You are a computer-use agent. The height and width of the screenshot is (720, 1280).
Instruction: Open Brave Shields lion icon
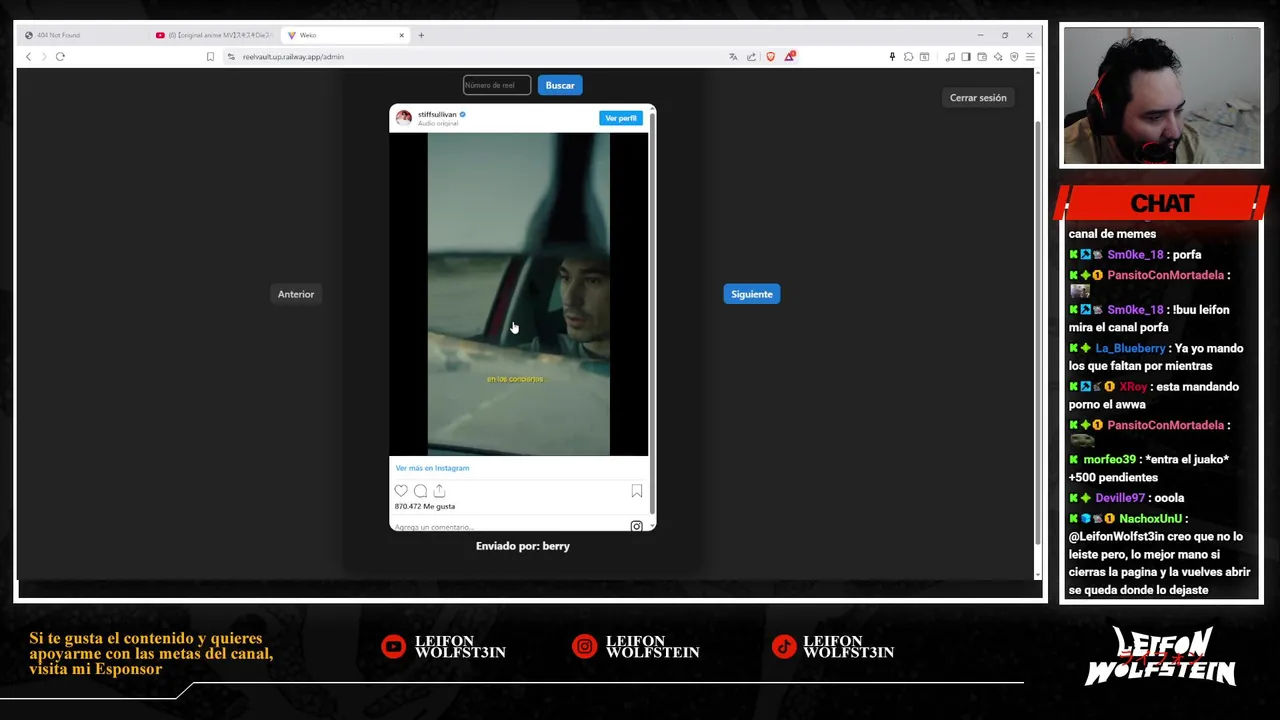[x=770, y=57]
